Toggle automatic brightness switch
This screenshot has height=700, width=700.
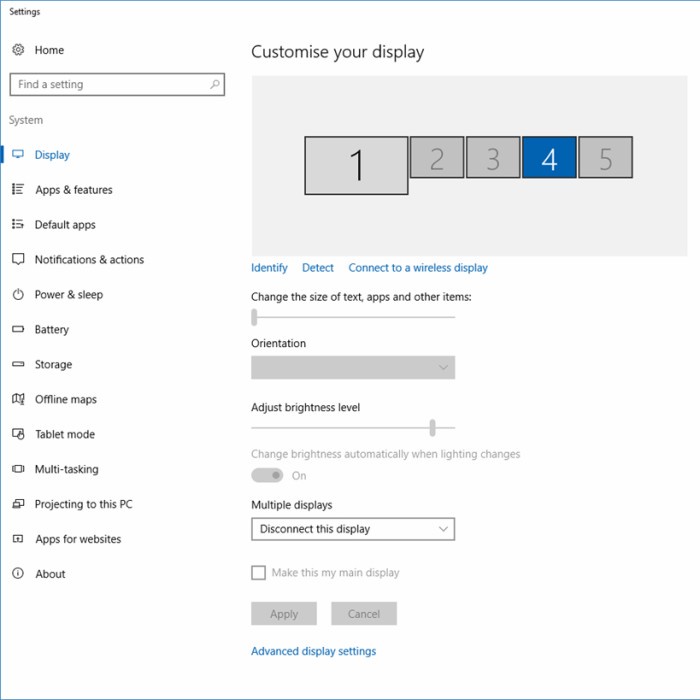coord(267,476)
